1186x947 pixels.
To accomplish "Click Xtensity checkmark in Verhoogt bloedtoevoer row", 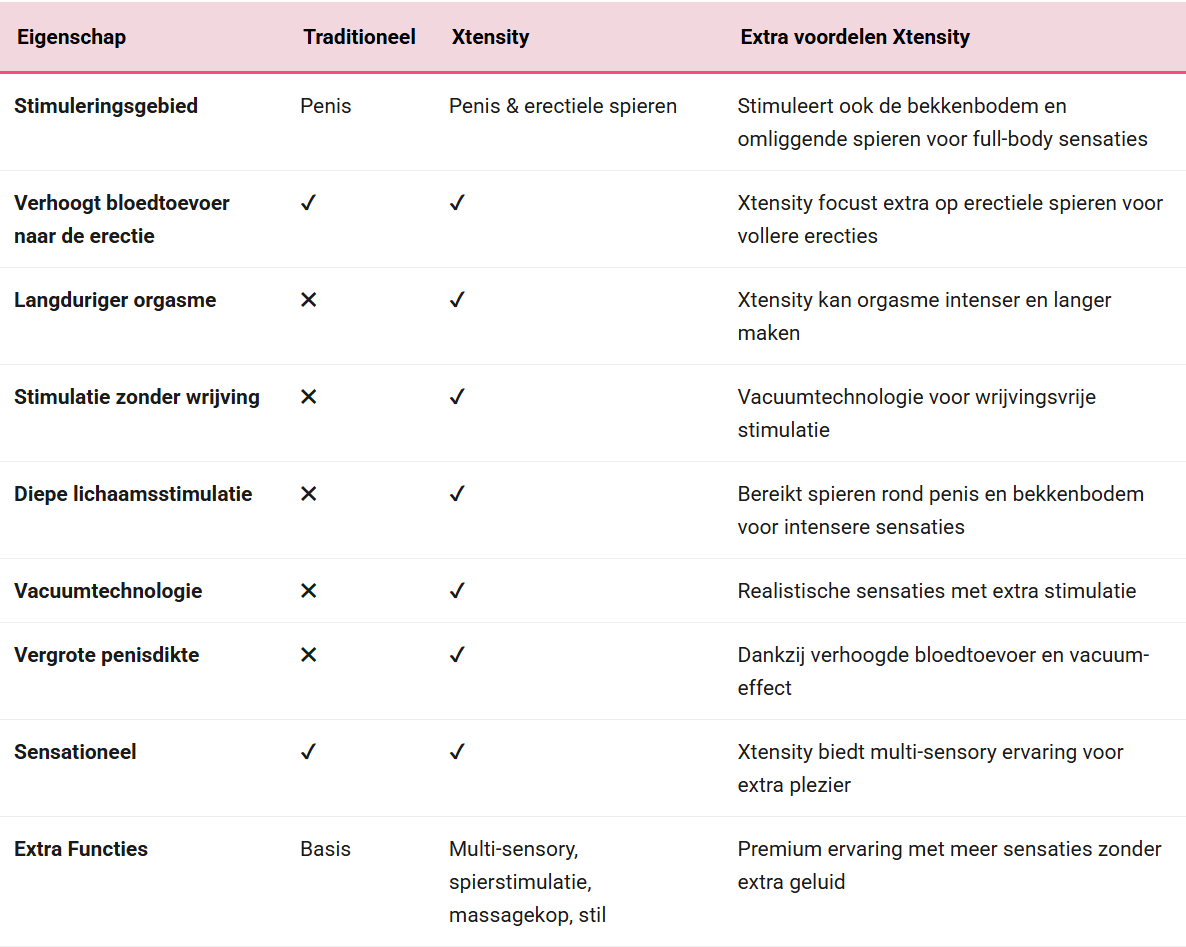I will point(457,203).
